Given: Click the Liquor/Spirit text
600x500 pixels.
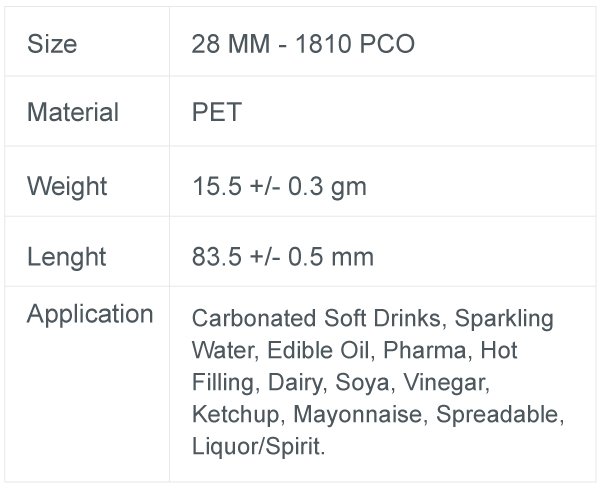Looking at the screenshot, I should pyautogui.click(x=256, y=446).
